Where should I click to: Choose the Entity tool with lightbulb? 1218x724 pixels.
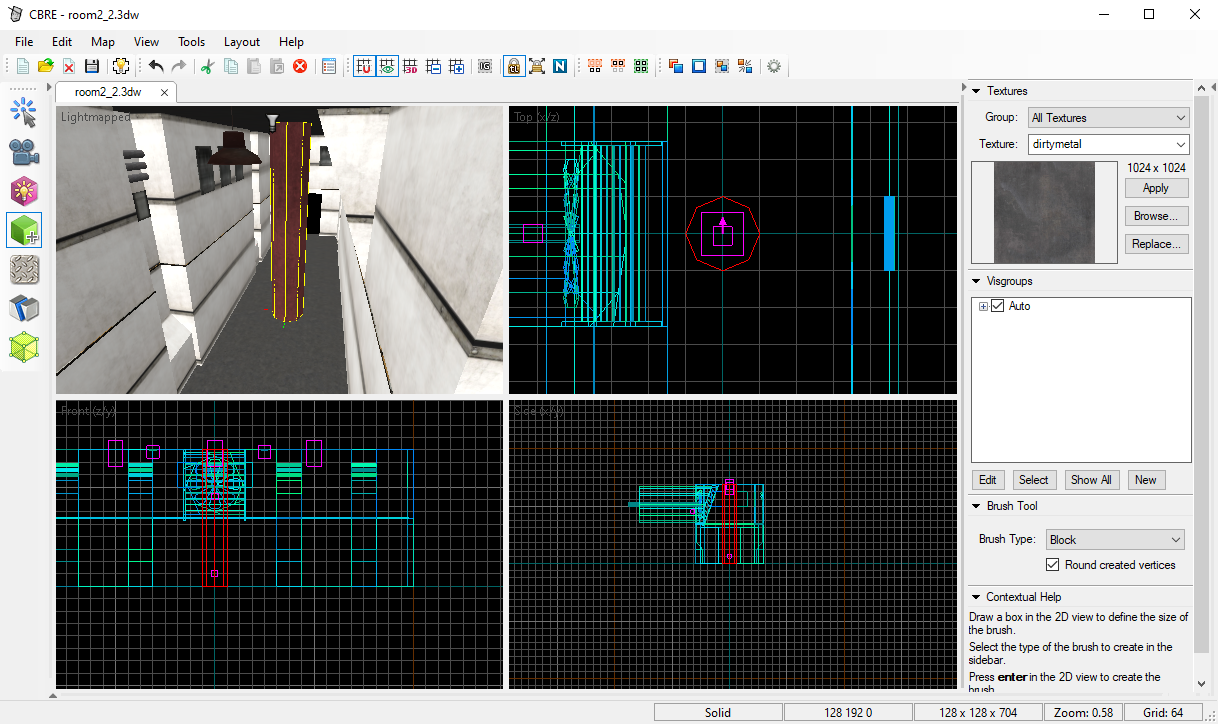click(24, 191)
